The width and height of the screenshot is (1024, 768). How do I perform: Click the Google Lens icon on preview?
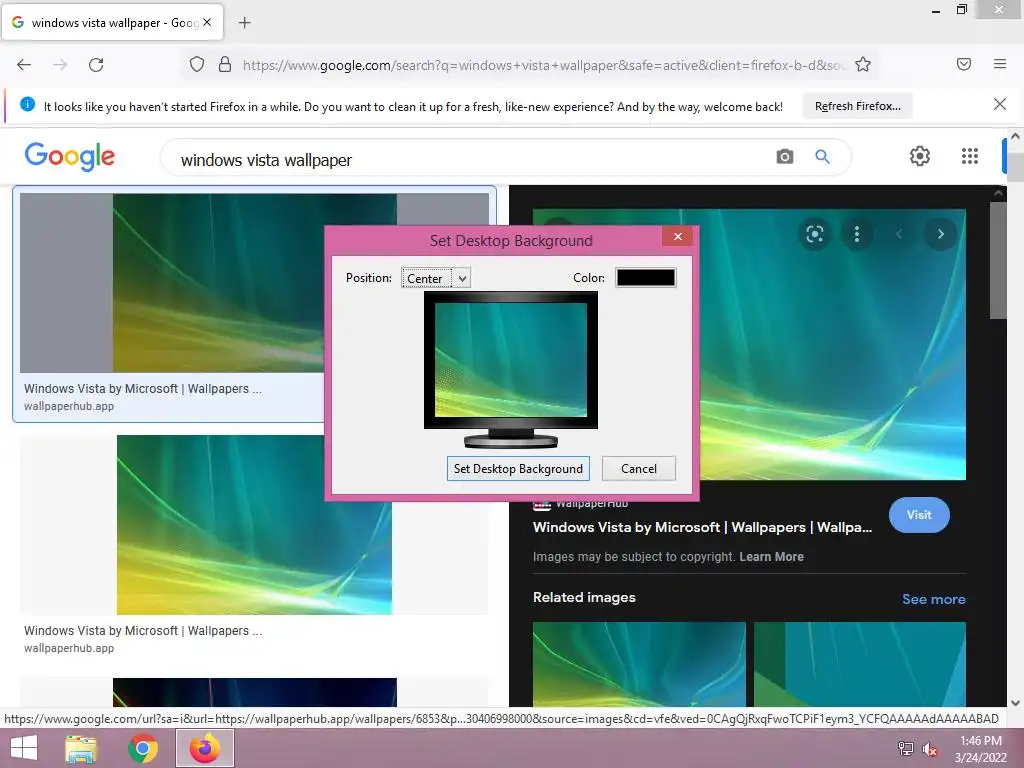tap(814, 234)
